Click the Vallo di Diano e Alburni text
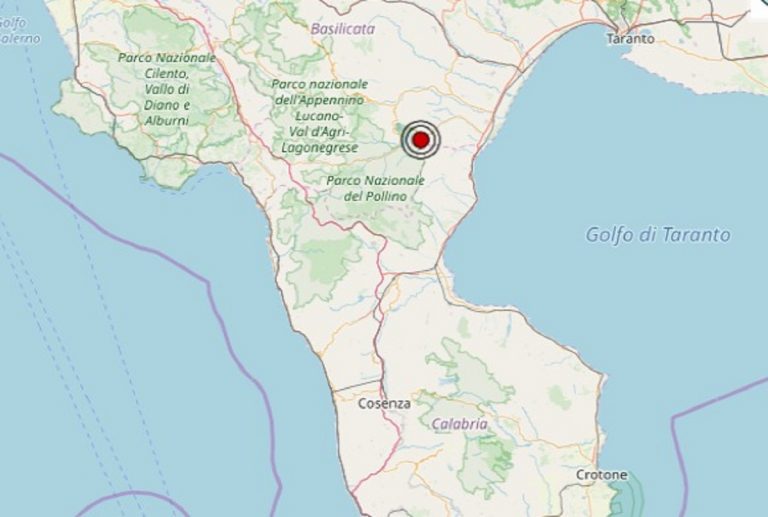This screenshot has height=517, width=768. (x=167, y=105)
